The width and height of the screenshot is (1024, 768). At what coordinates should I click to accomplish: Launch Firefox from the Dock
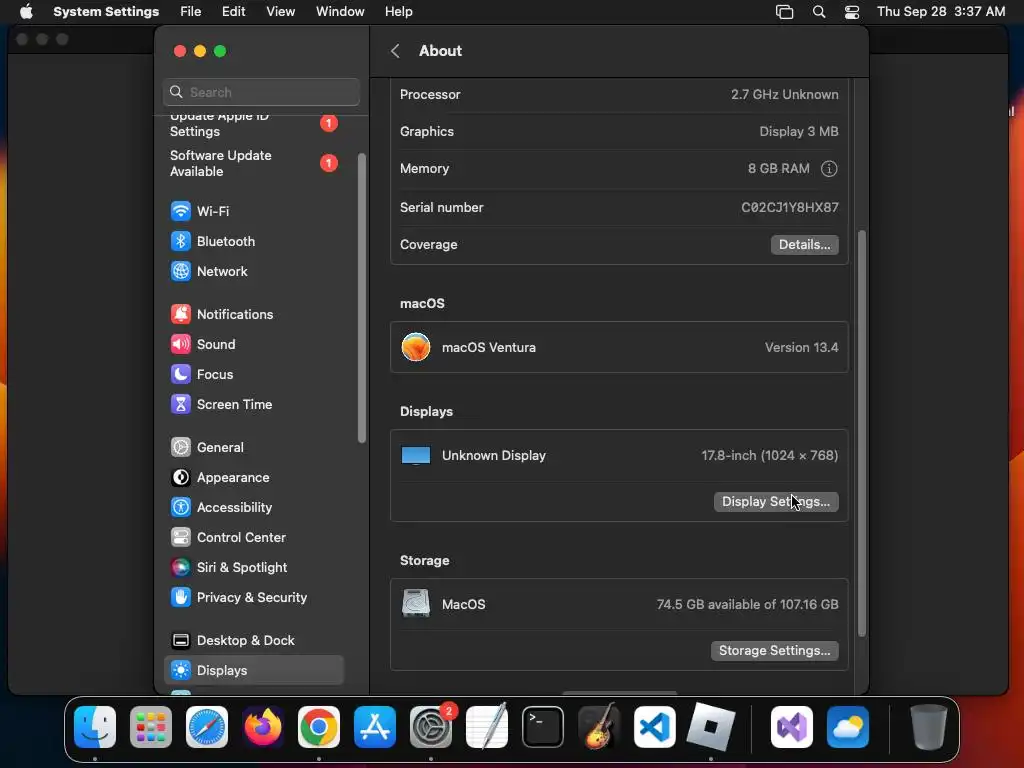pos(263,727)
